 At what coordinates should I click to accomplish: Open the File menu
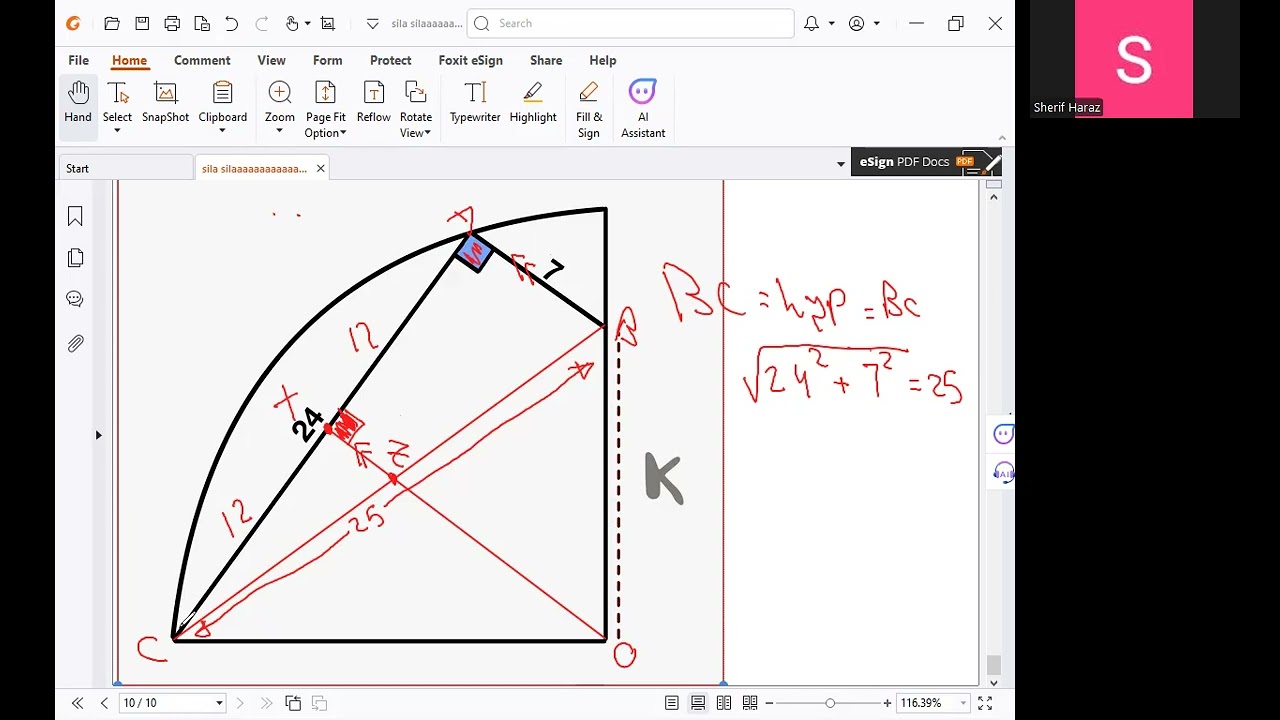pos(78,60)
